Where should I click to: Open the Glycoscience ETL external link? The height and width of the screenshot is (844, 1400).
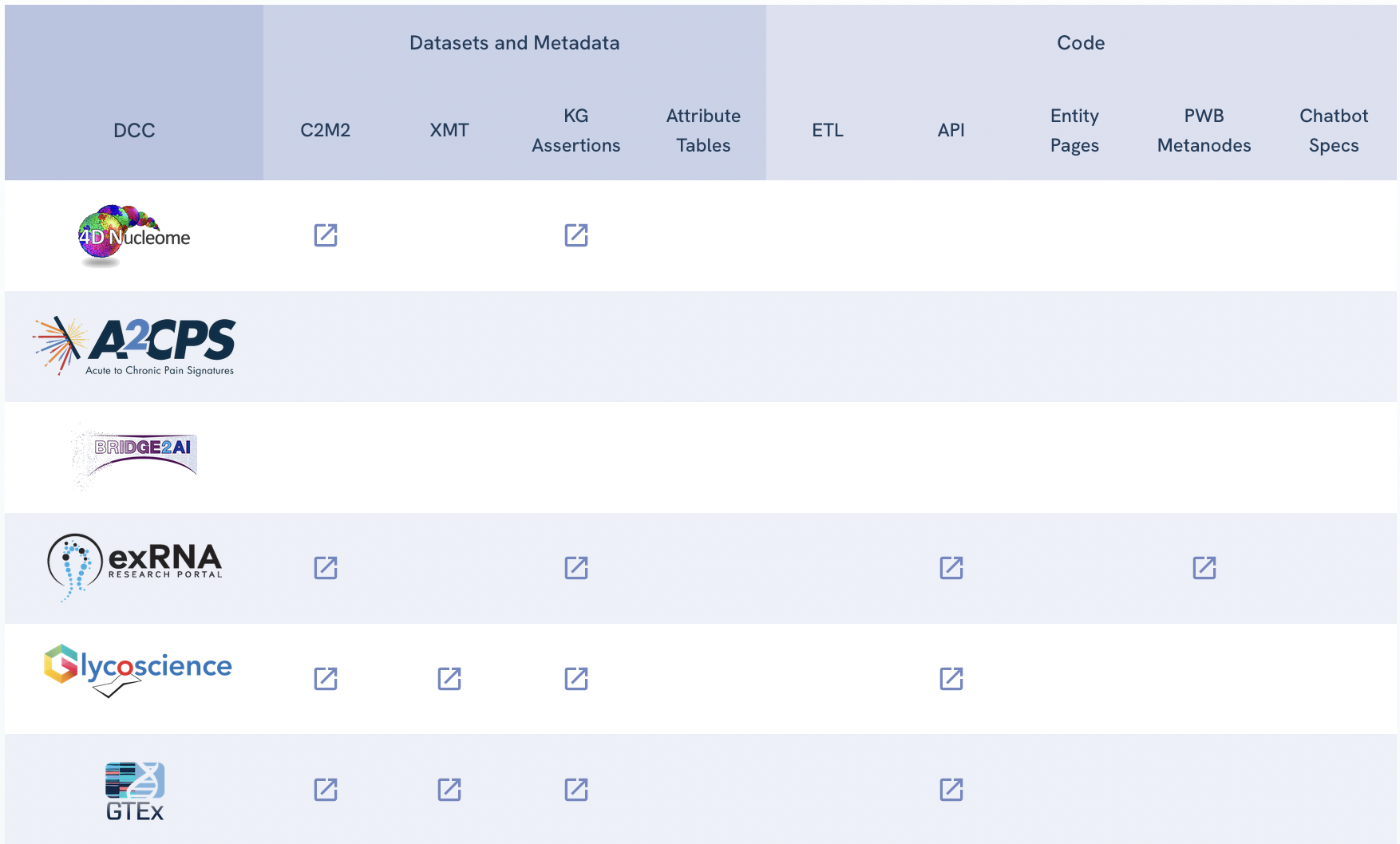click(950, 679)
